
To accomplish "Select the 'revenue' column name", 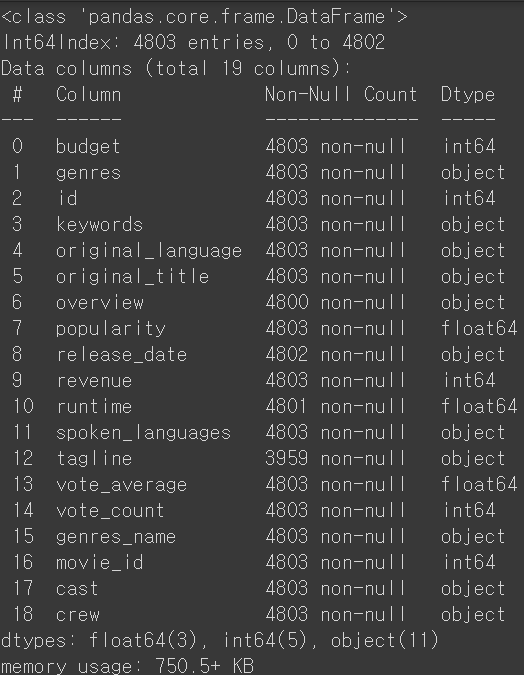I will tap(94, 381).
